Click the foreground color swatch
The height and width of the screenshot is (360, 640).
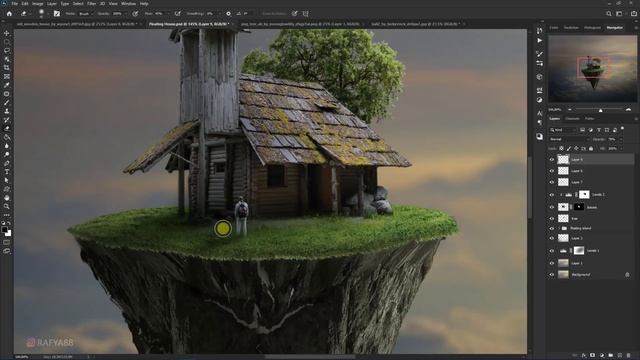tap(4, 230)
